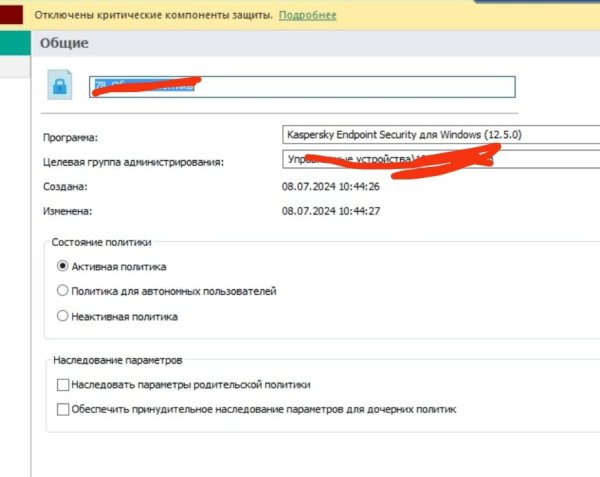Focus the policy name input field
This screenshot has width=600, height=477.
302,87
